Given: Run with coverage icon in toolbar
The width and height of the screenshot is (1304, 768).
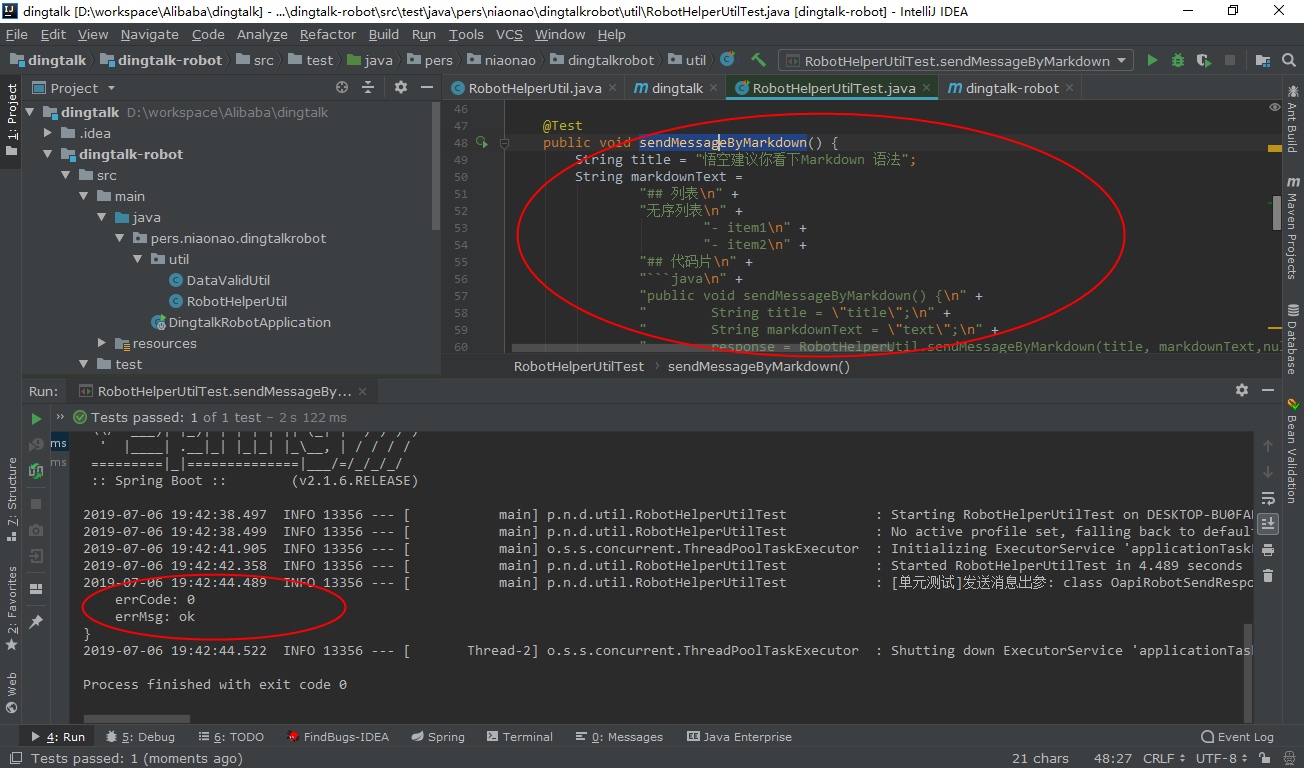Looking at the screenshot, I should click(x=1204, y=60).
